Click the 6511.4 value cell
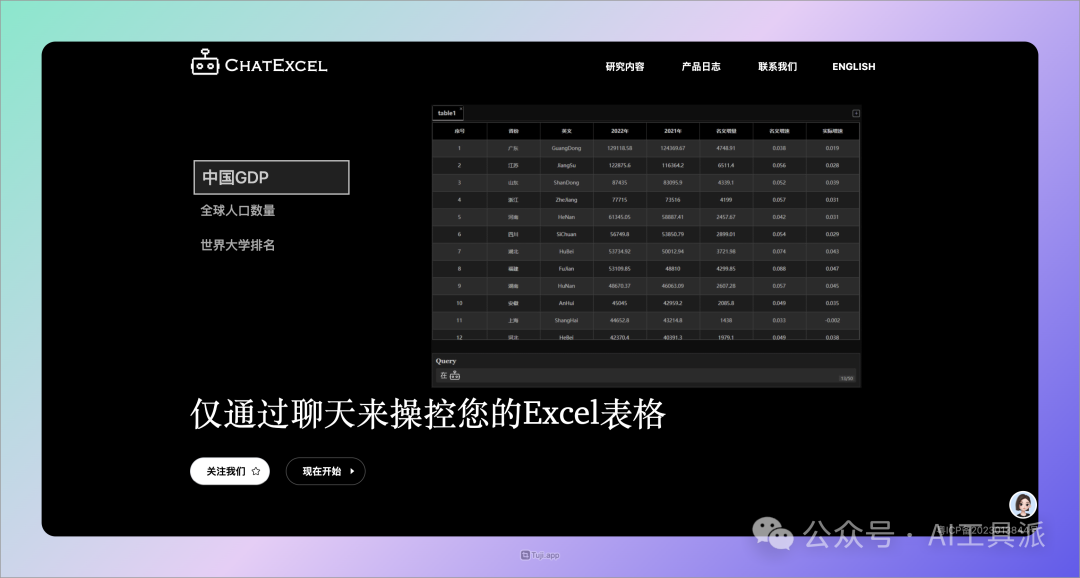Image resolution: width=1080 pixels, height=578 pixels. (x=726, y=165)
